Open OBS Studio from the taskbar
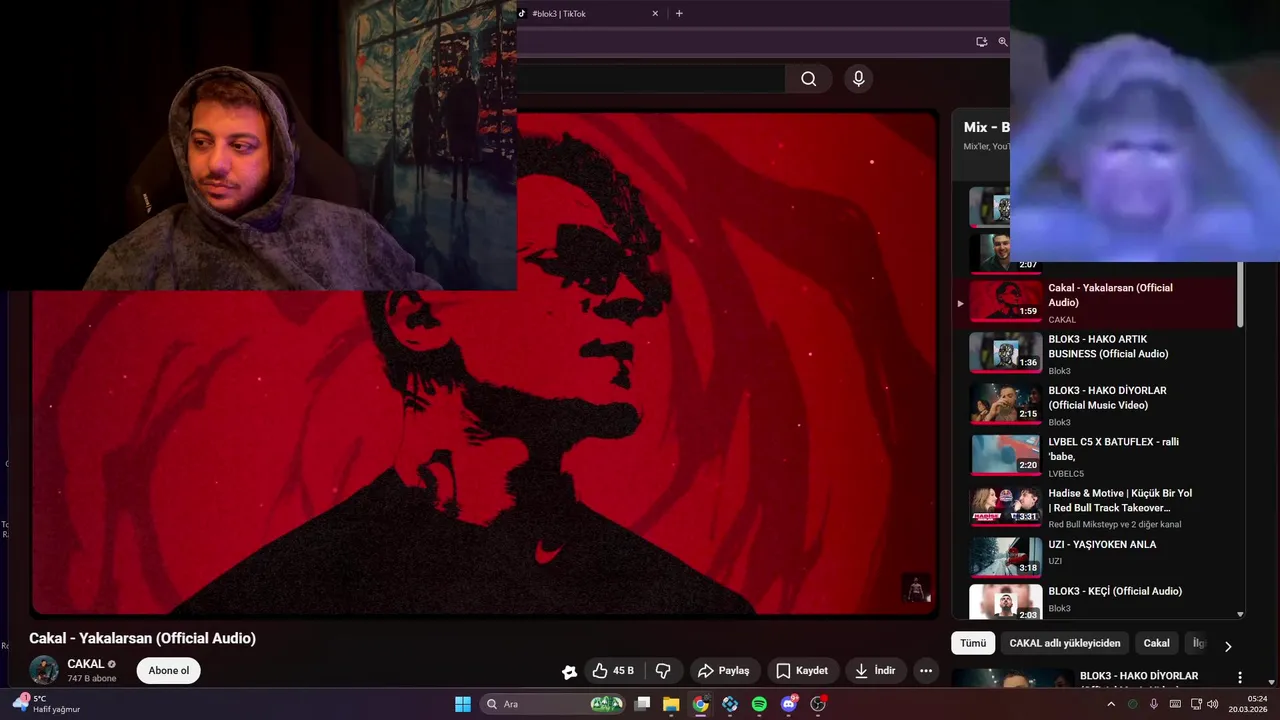Screen dimensions: 1280x720 point(818,704)
